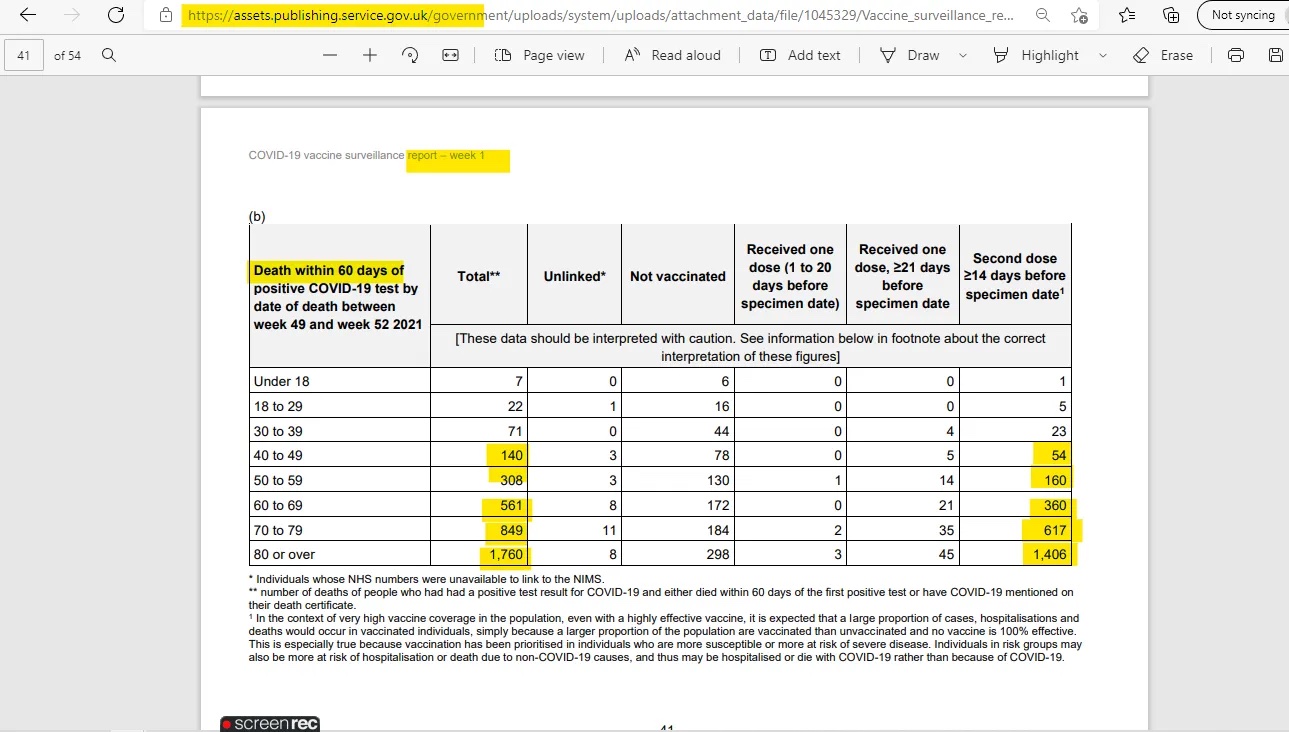Image resolution: width=1289 pixels, height=732 pixels.
Task: Click the '40 to 49' row label
Action: (278, 455)
